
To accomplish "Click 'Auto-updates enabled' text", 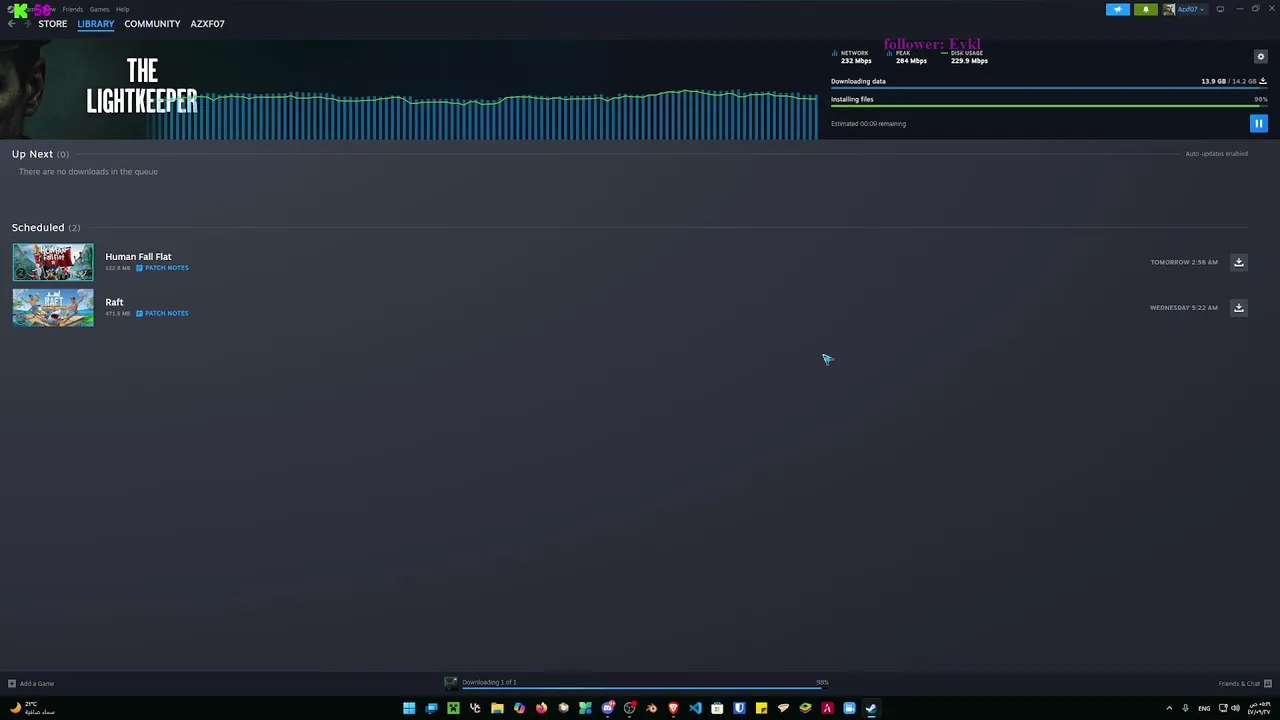I will [1216, 154].
